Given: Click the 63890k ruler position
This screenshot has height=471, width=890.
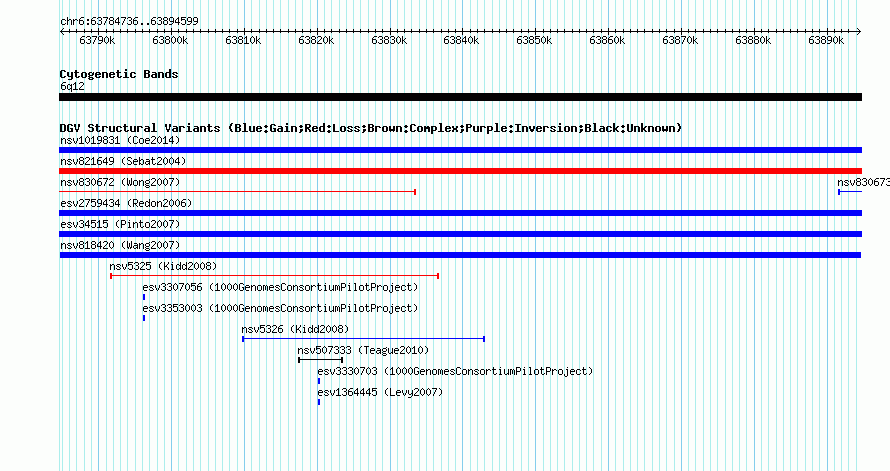Looking at the screenshot, I should [826, 40].
